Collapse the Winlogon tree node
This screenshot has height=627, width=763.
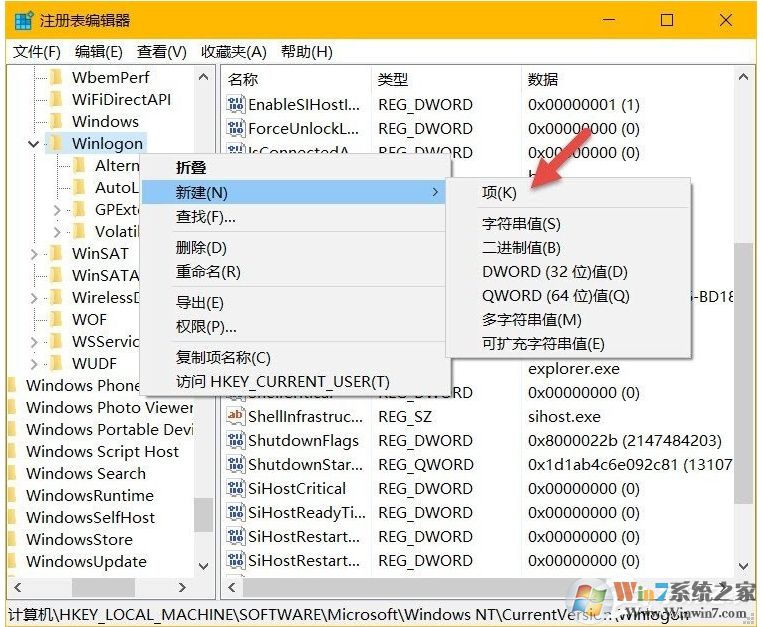(34, 144)
